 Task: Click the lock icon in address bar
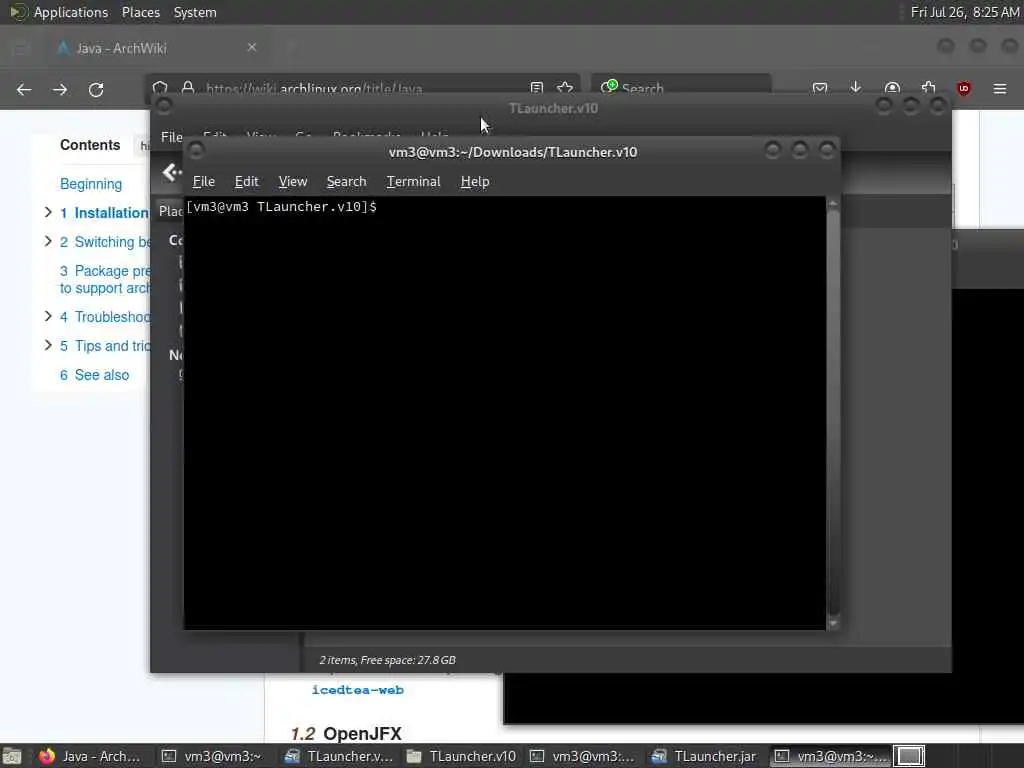188,88
